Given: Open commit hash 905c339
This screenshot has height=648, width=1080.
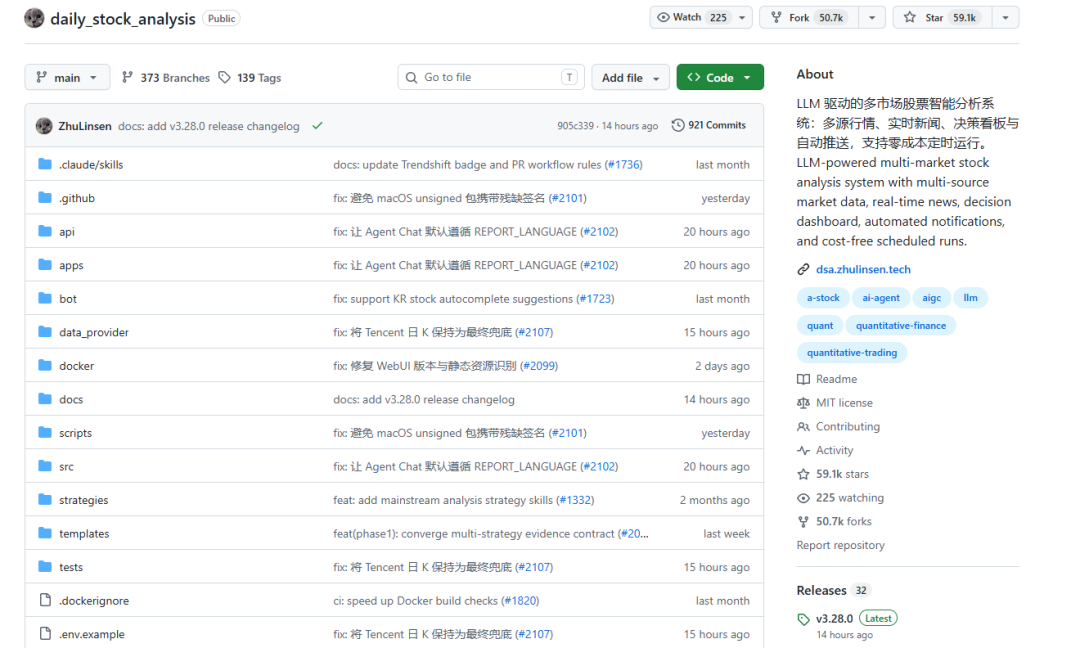Looking at the screenshot, I should click(575, 126).
